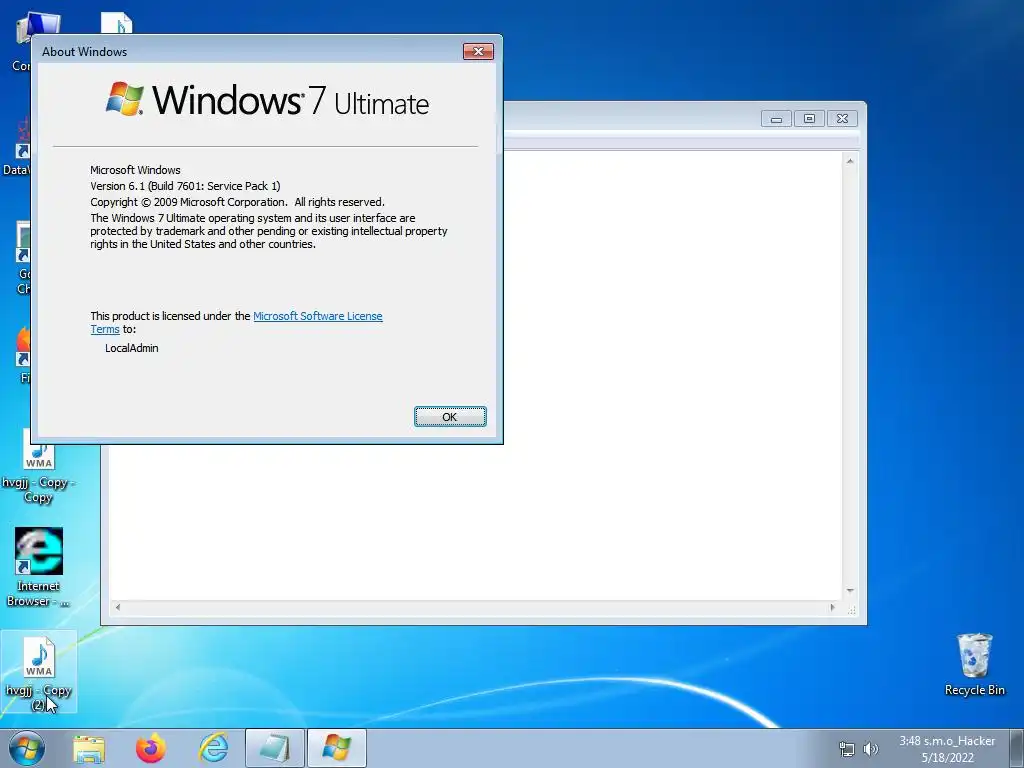Click the network tray icon
The image size is (1024, 768).
(846, 749)
